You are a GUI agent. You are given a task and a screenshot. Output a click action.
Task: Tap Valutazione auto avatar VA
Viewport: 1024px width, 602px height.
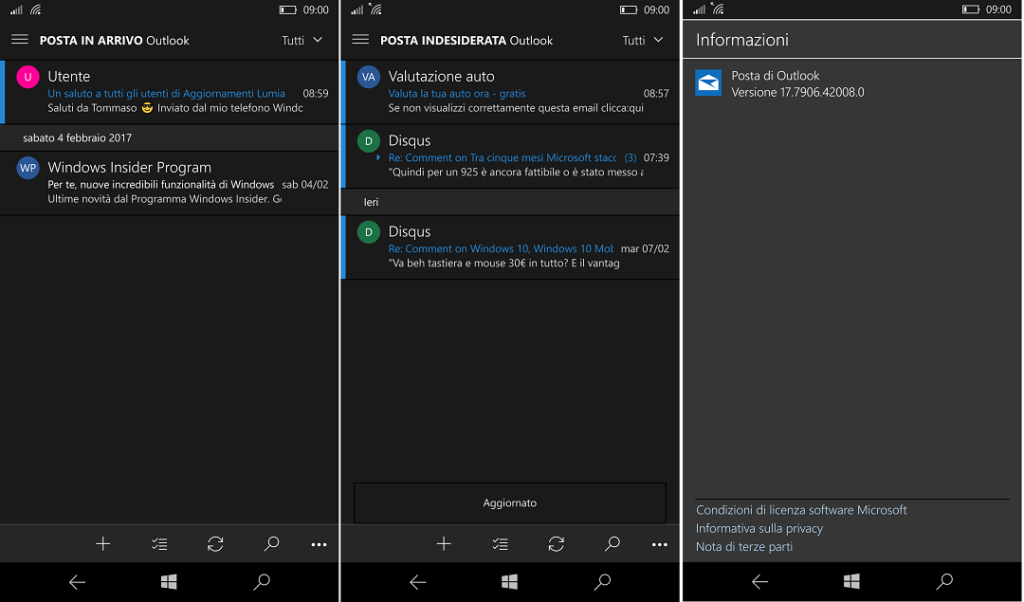click(368, 77)
